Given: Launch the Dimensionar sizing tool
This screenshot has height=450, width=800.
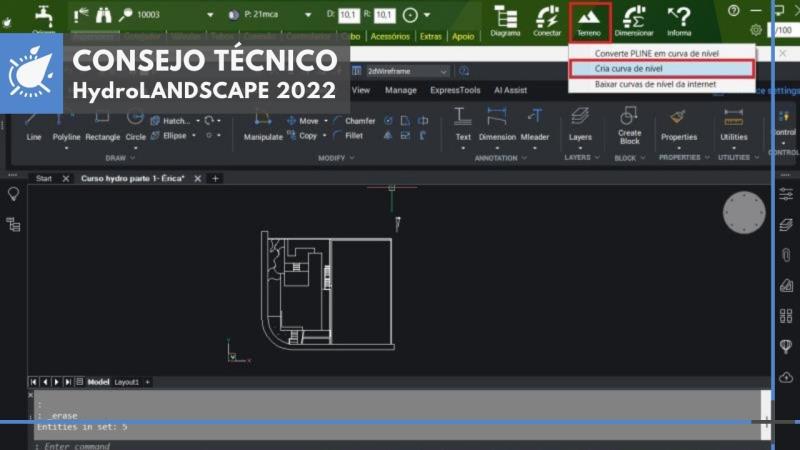Looking at the screenshot, I should click(634, 21).
